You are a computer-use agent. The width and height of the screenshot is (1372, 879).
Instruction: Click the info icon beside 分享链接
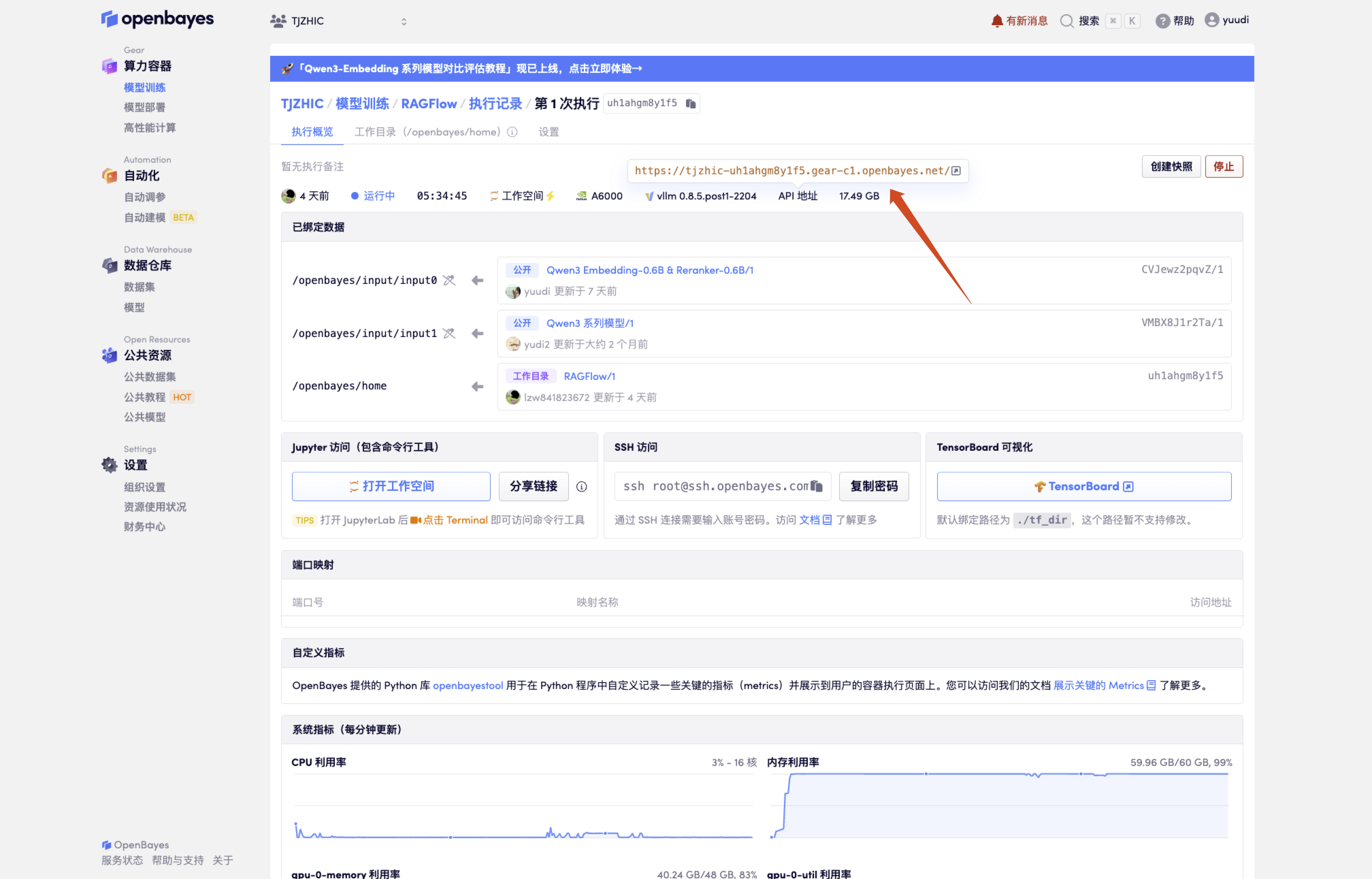pyautogui.click(x=582, y=486)
